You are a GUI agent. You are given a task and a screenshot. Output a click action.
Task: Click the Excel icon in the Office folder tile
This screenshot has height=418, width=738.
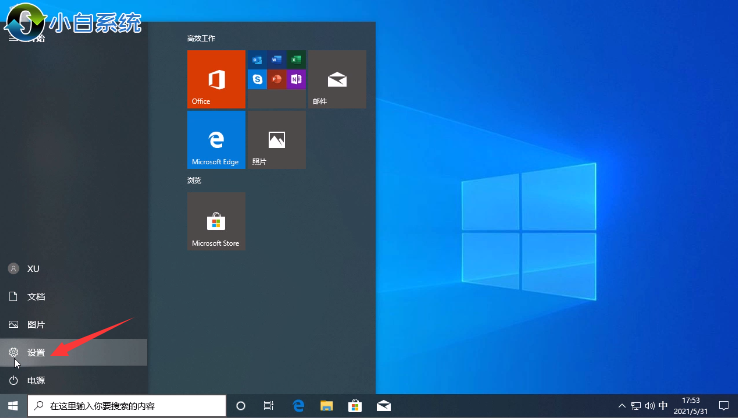[x=296, y=61]
